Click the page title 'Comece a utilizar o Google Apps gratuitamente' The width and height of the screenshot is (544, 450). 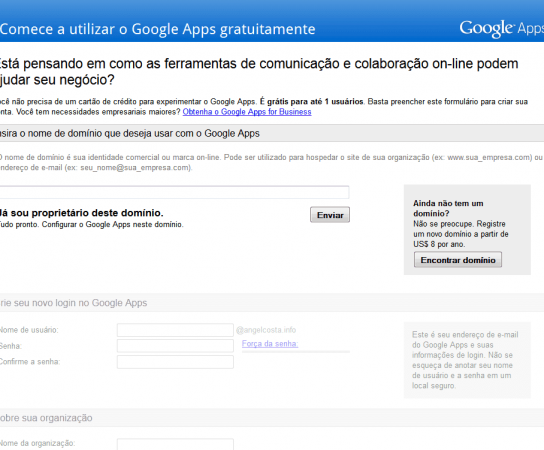coord(158,29)
